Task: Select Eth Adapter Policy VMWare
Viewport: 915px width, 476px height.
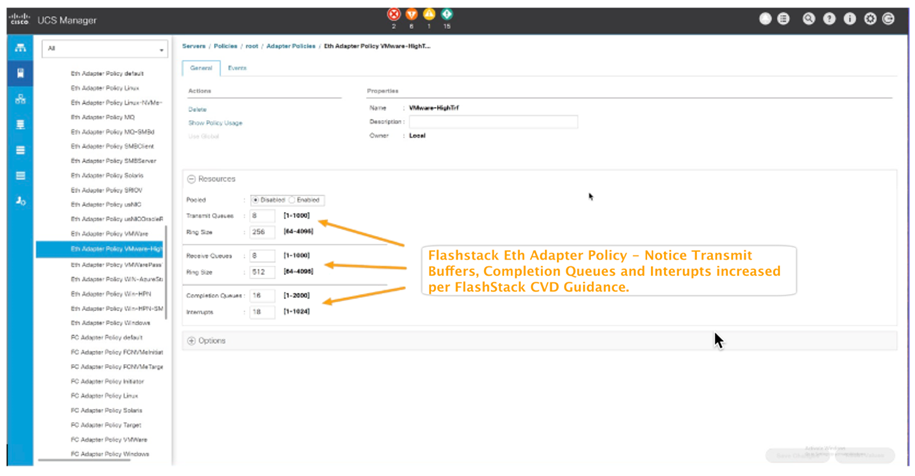Action: coord(109,234)
